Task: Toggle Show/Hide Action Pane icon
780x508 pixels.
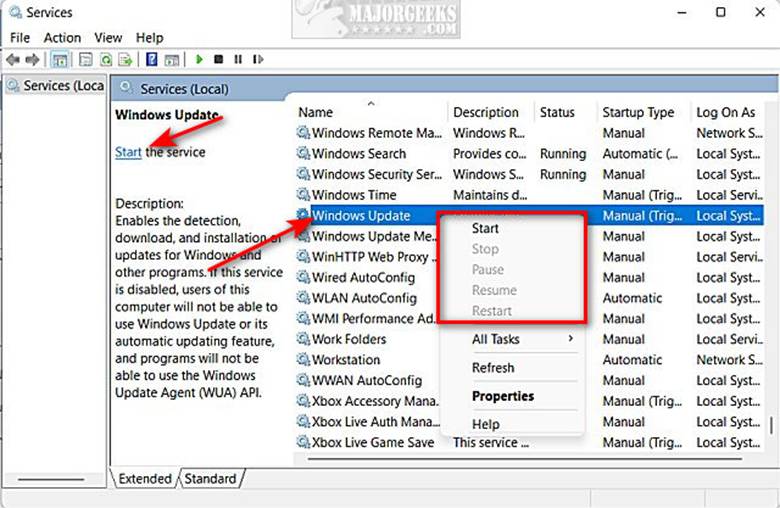Action: tap(172, 60)
